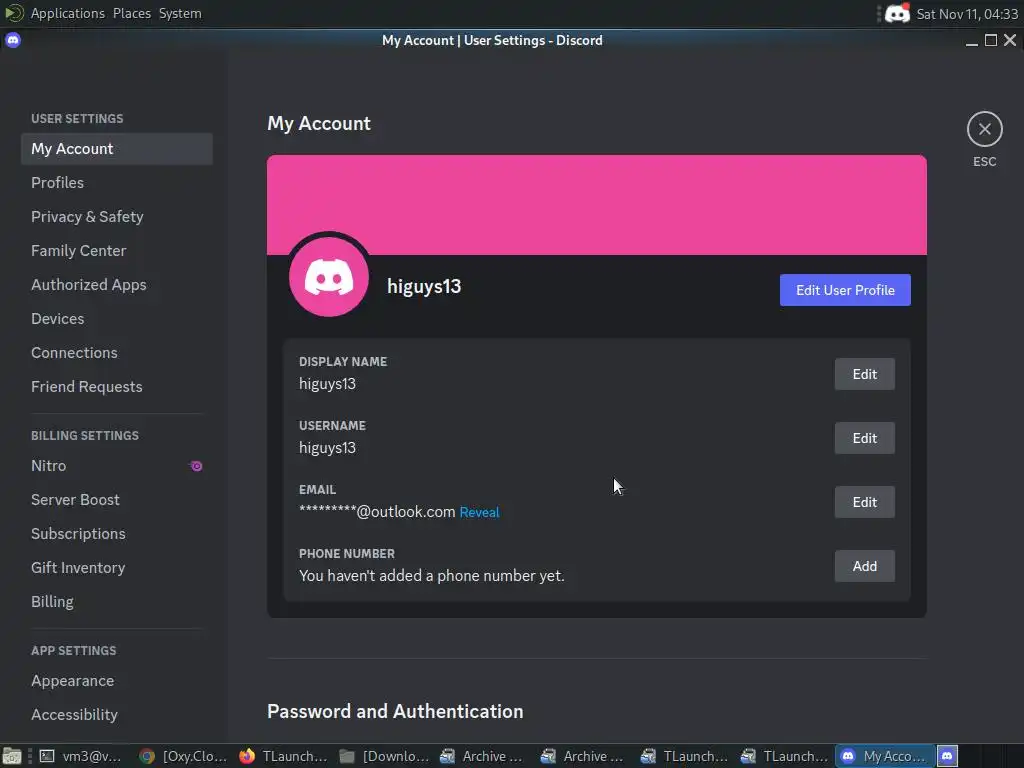Open Connections settings
1024x768 pixels.
[117, 353]
